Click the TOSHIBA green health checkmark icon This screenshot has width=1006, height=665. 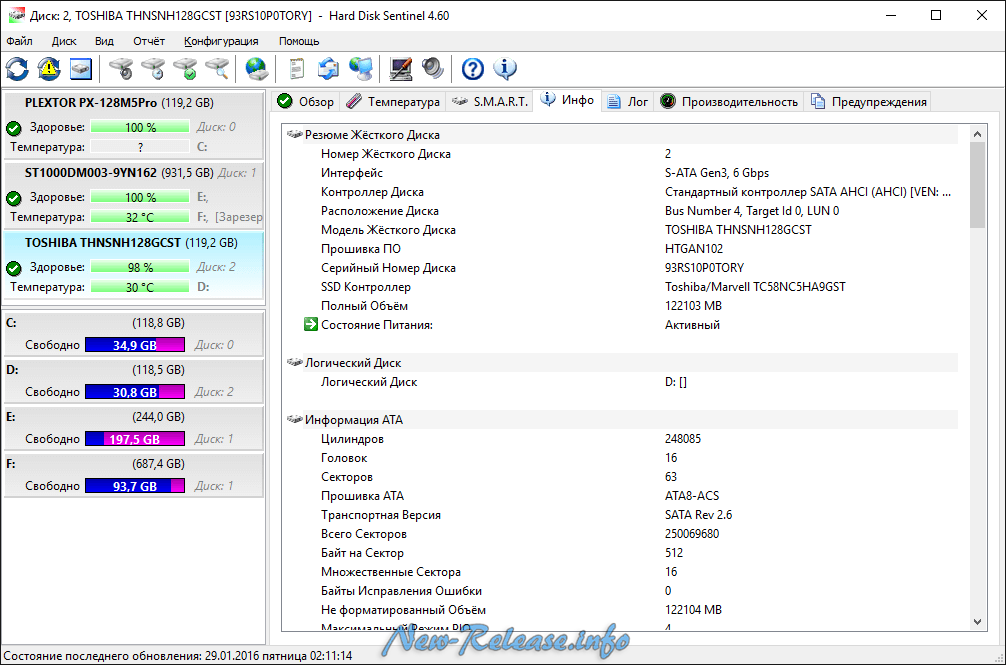tap(13, 268)
